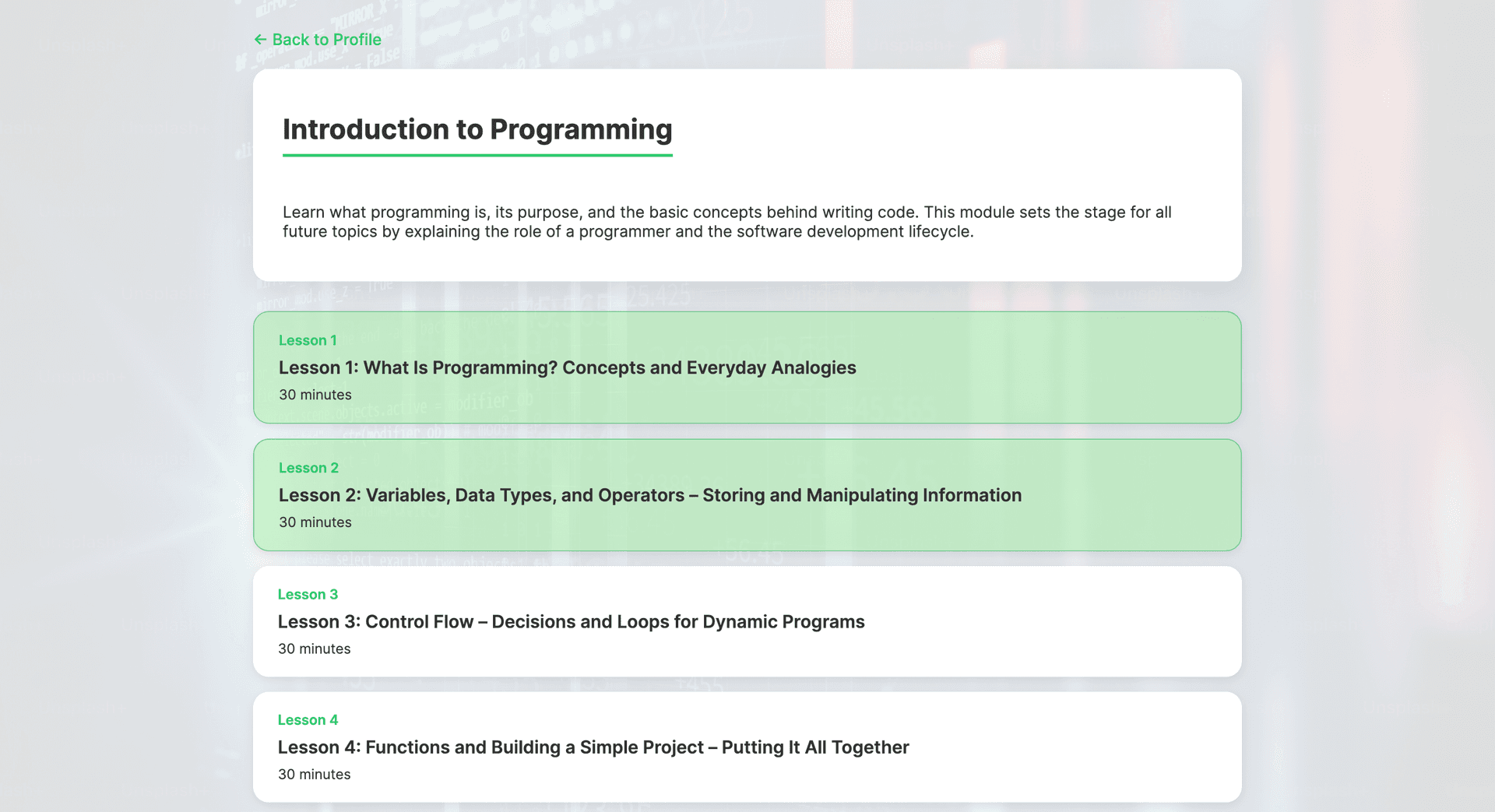Open Lesson 3 Control Flow lesson title

[571, 622]
